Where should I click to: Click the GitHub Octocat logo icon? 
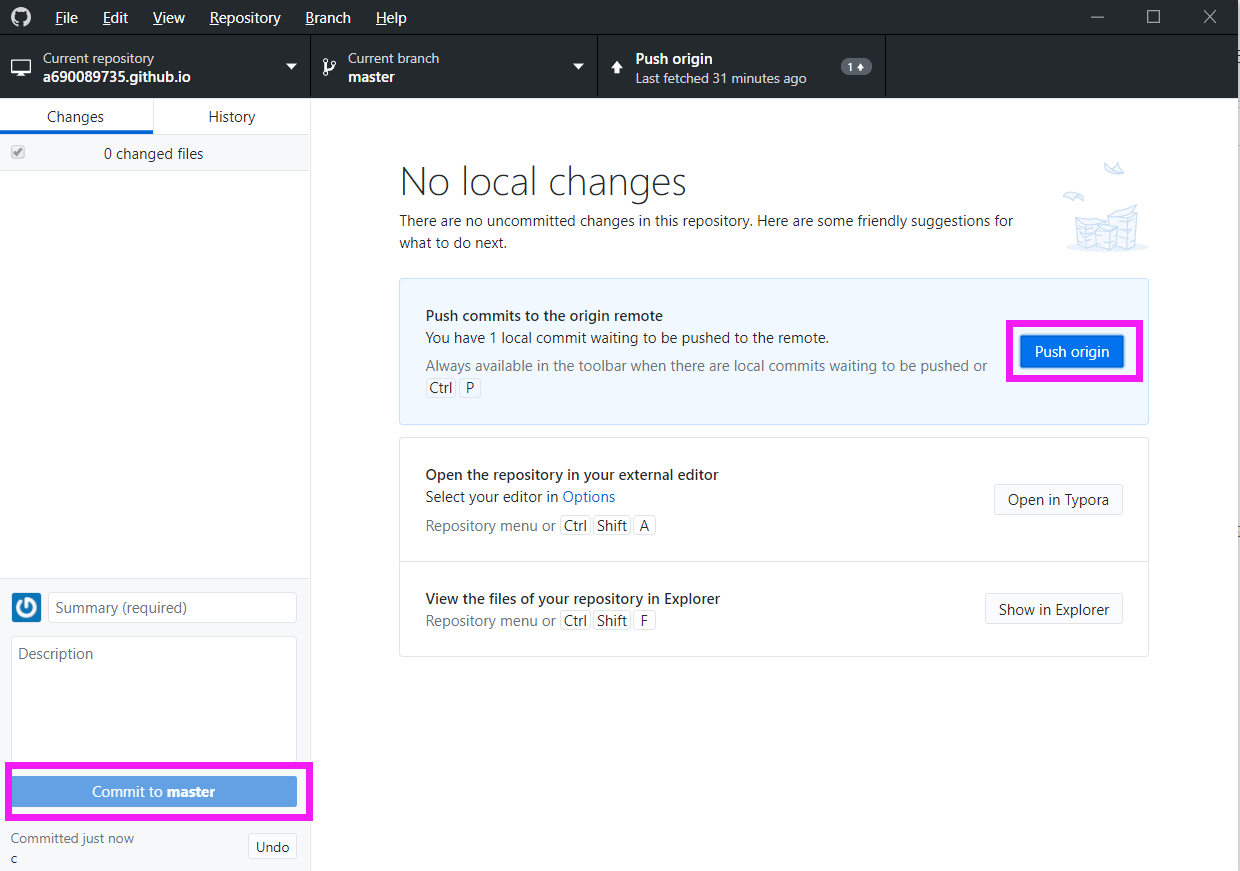tap(21, 17)
